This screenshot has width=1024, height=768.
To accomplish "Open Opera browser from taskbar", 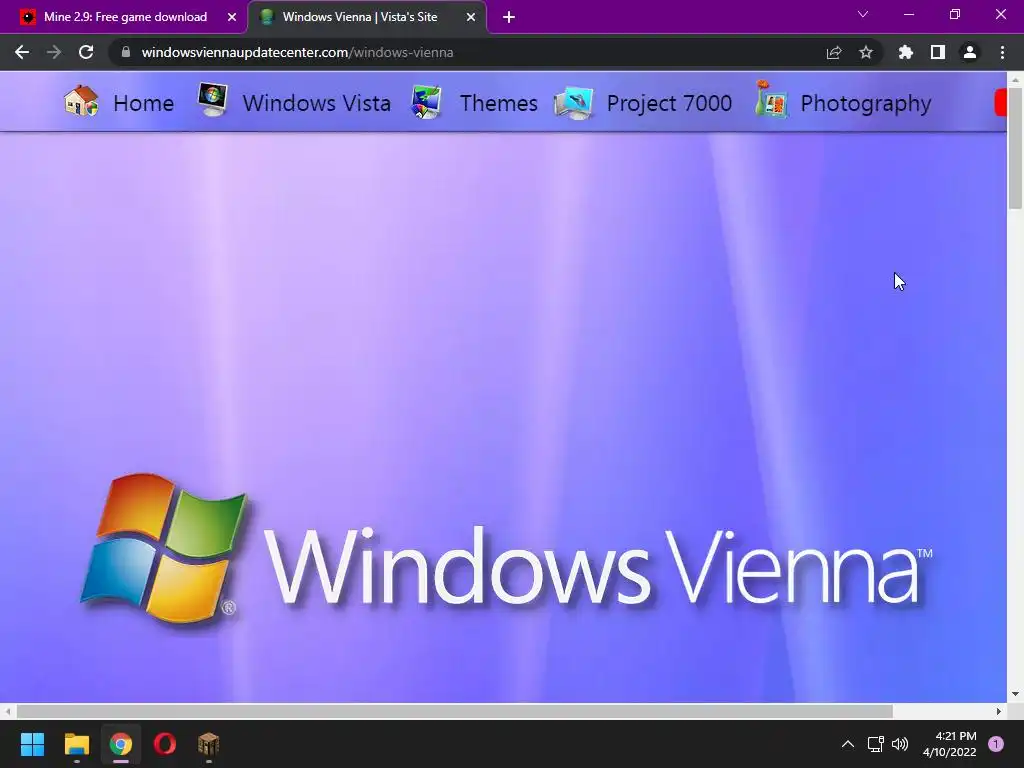I will point(165,744).
